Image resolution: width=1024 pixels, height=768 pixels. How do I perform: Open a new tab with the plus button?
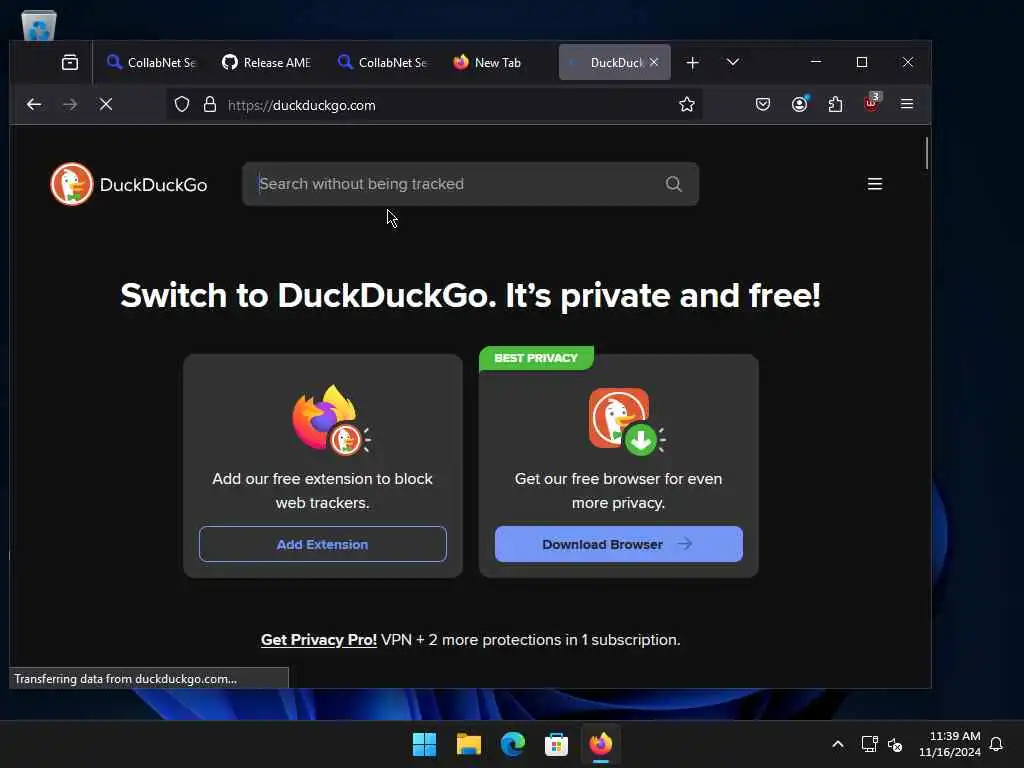(692, 63)
